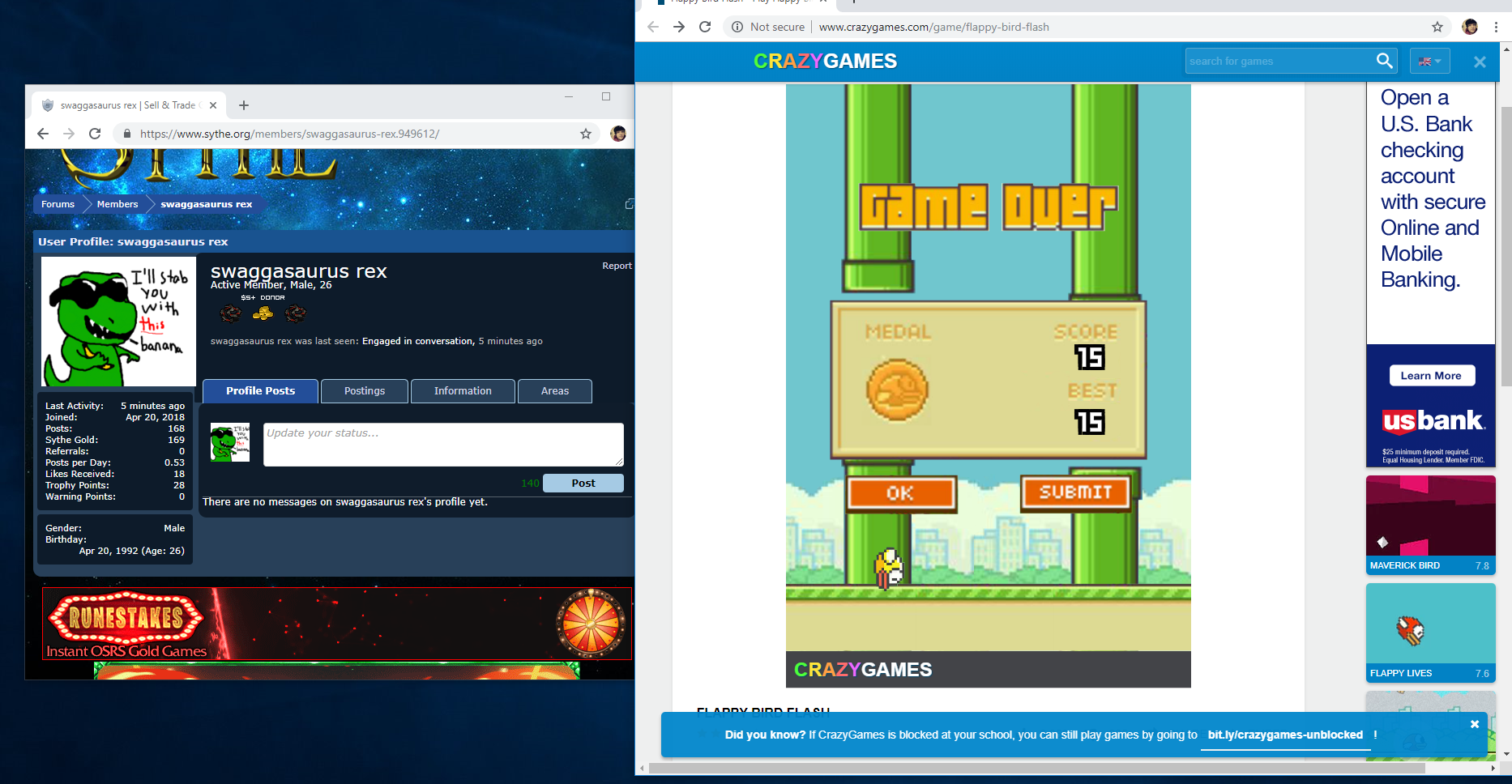
Task: Maximize the sythe browser window
Action: tap(606, 96)
